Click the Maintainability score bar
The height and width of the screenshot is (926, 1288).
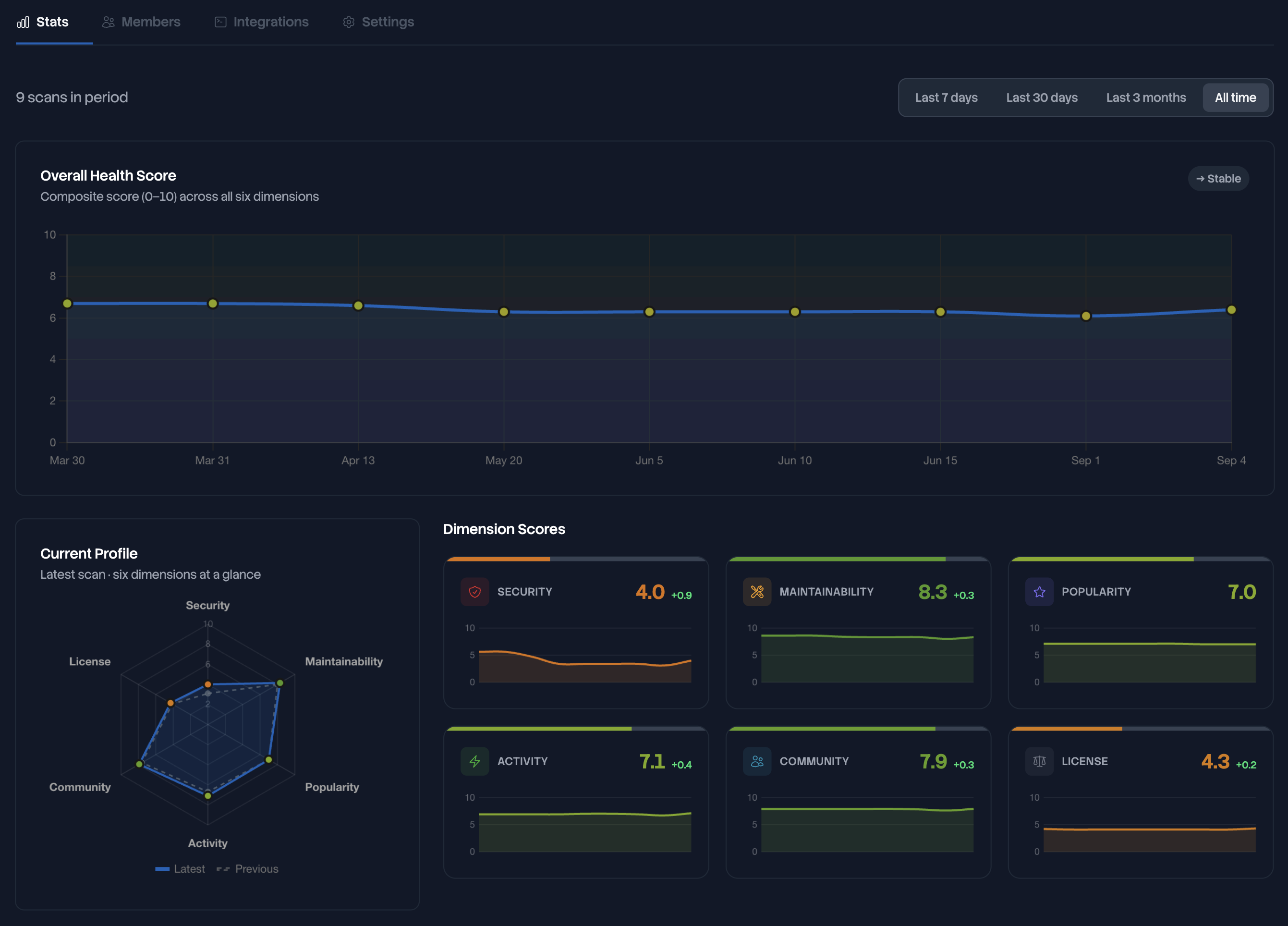pos(858,559)
